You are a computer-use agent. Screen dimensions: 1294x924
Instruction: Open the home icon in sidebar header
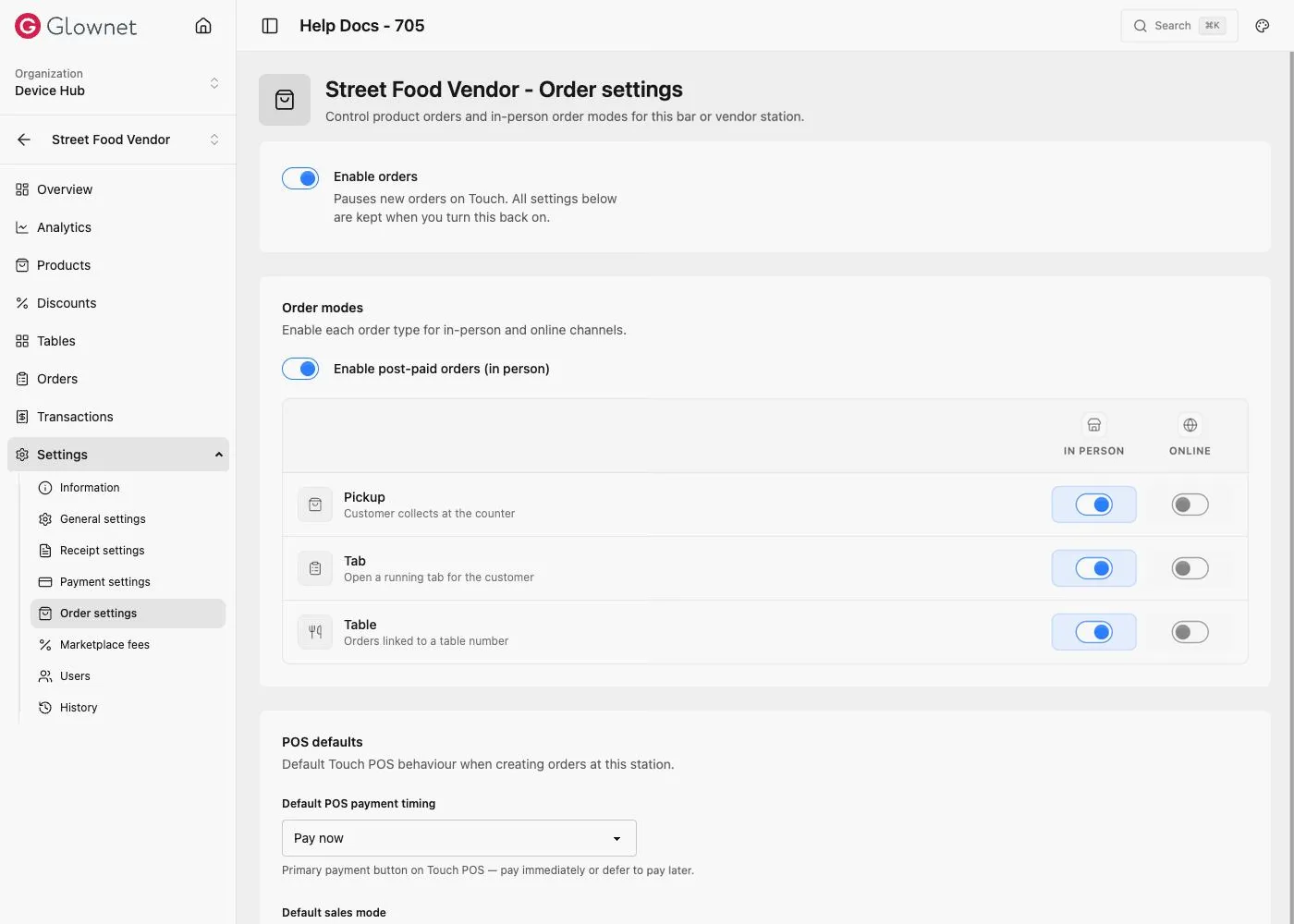tap(203, 26)
